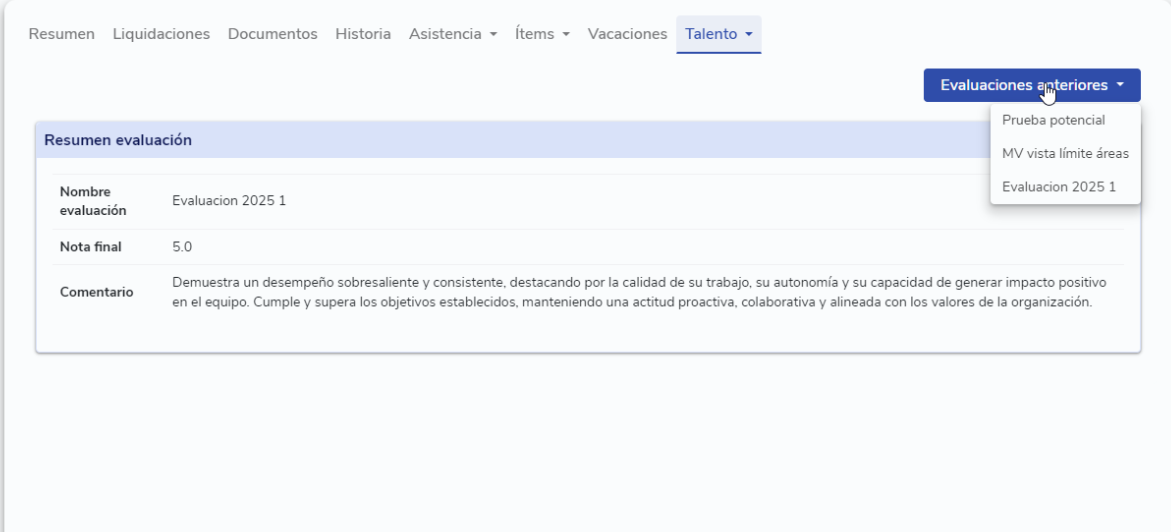Choose MV vista límite áreas option
The height and width of the screenshot is (532, 1171).
point(1065,154)
